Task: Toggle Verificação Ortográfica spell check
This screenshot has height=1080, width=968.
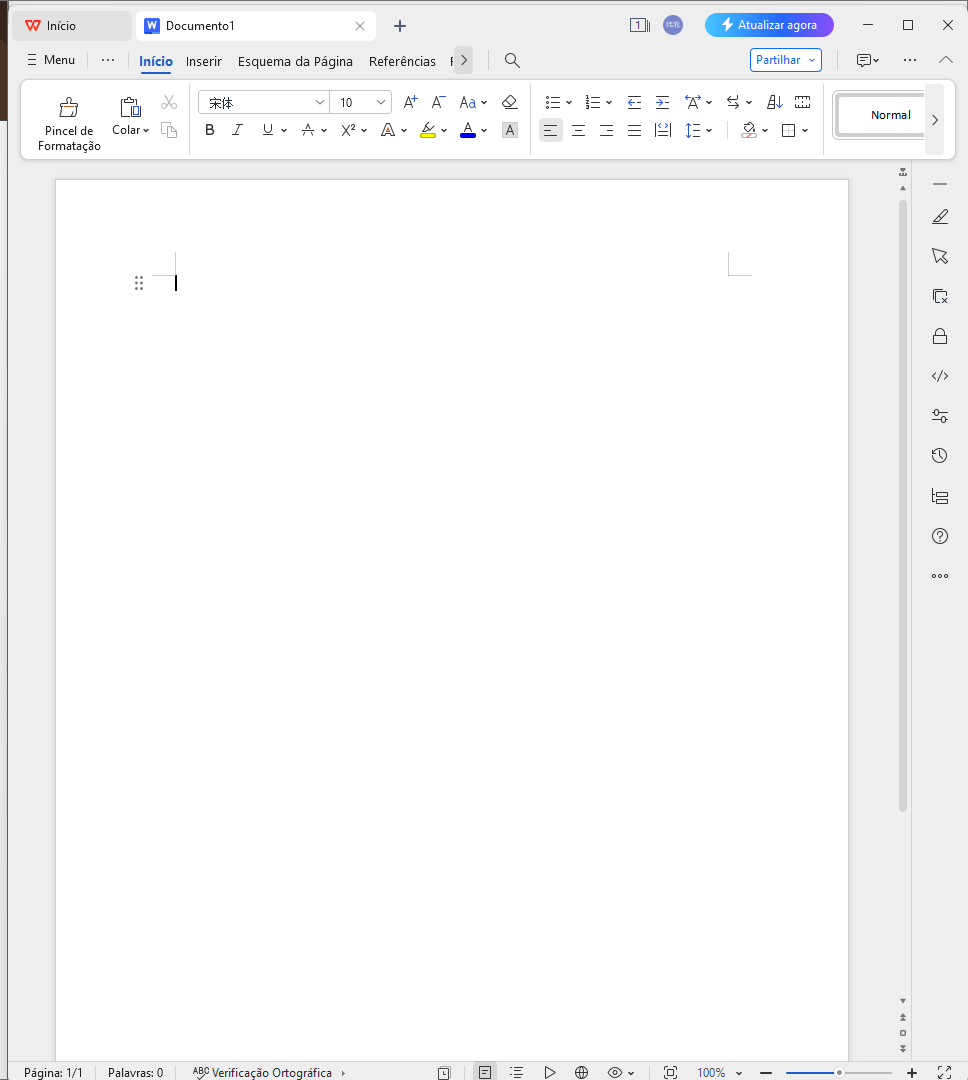Action: click(262, 1072)
